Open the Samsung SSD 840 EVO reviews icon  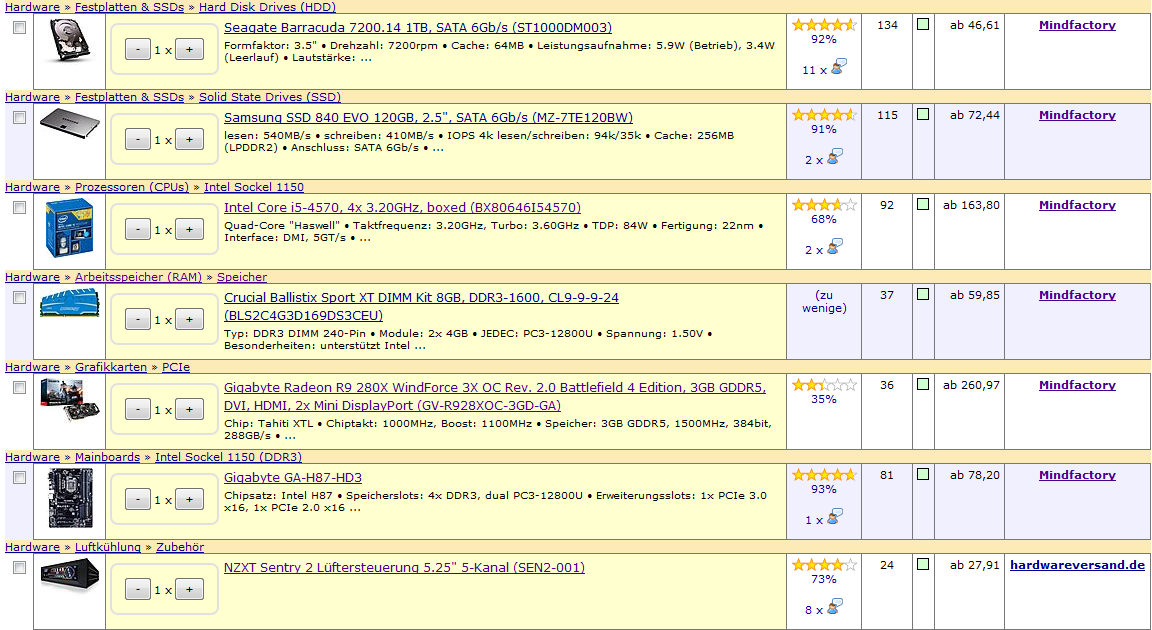tap(834, 157)
